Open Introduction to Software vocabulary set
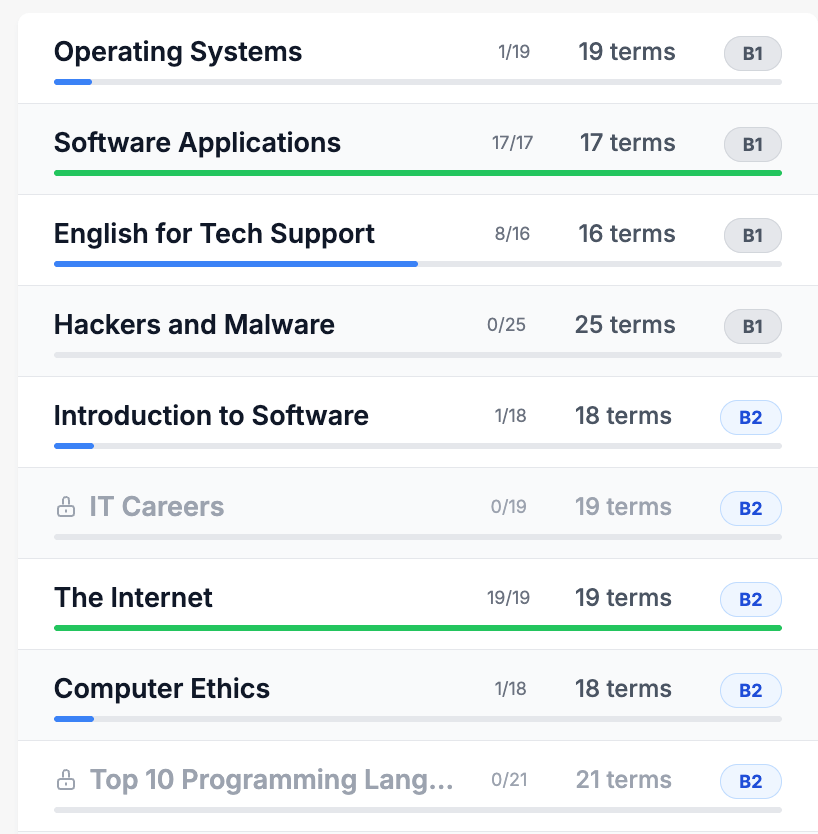Screen dimensions: 818x834 (211, 416)
